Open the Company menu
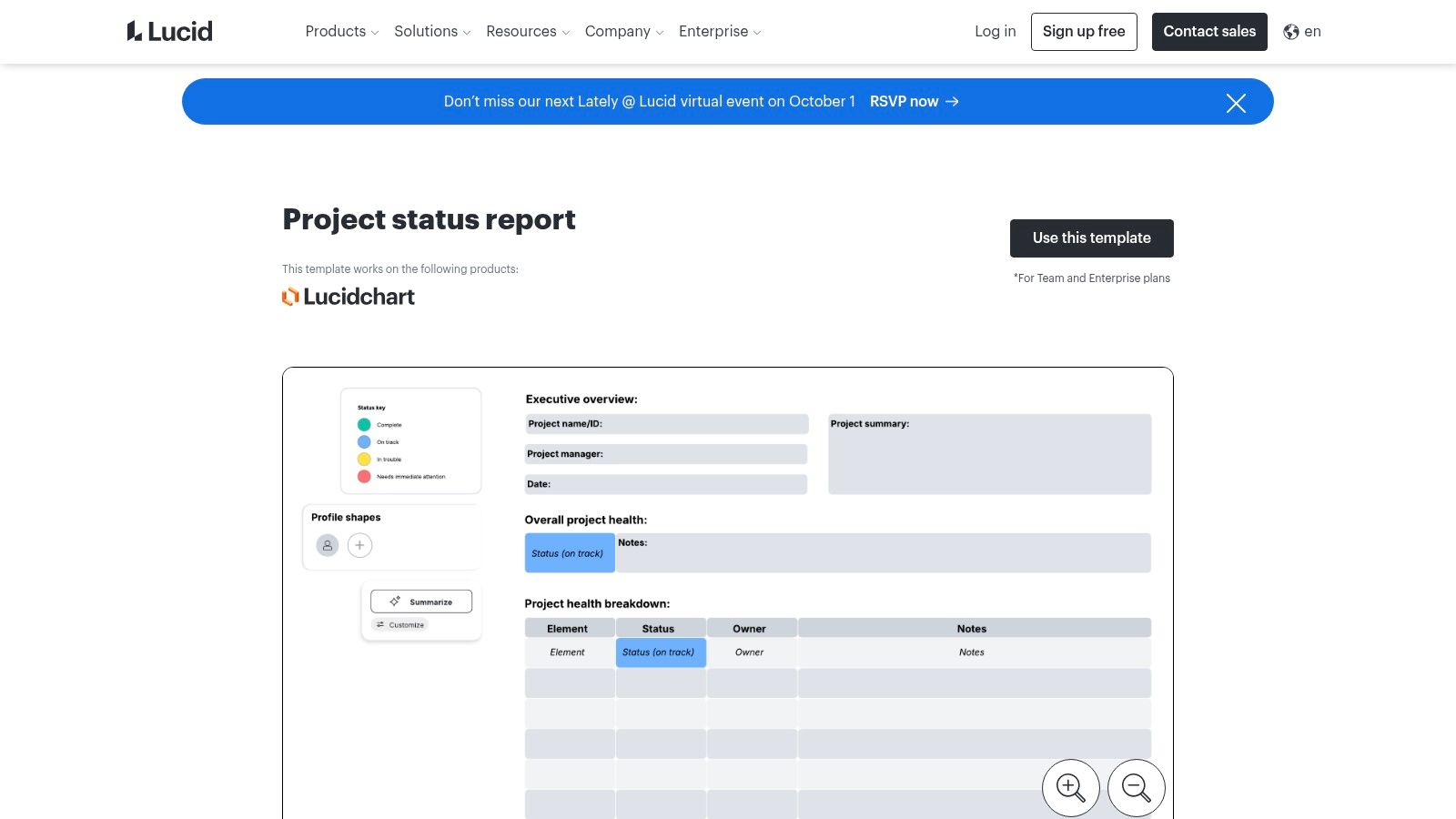Viewport: 1456px width, 819px height. pos(624,32)
